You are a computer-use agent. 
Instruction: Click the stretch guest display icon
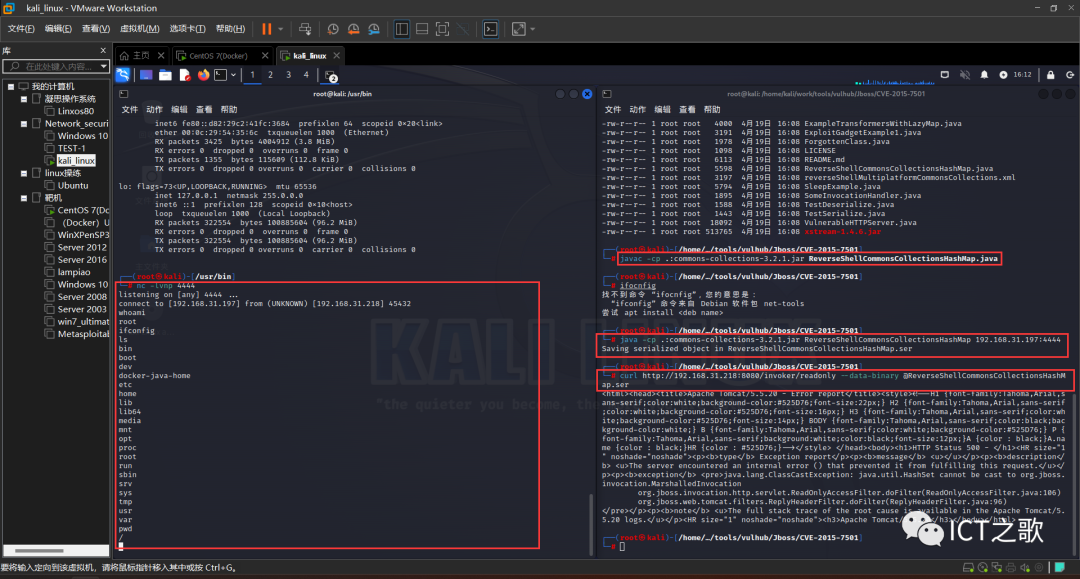tap(519, 29)
